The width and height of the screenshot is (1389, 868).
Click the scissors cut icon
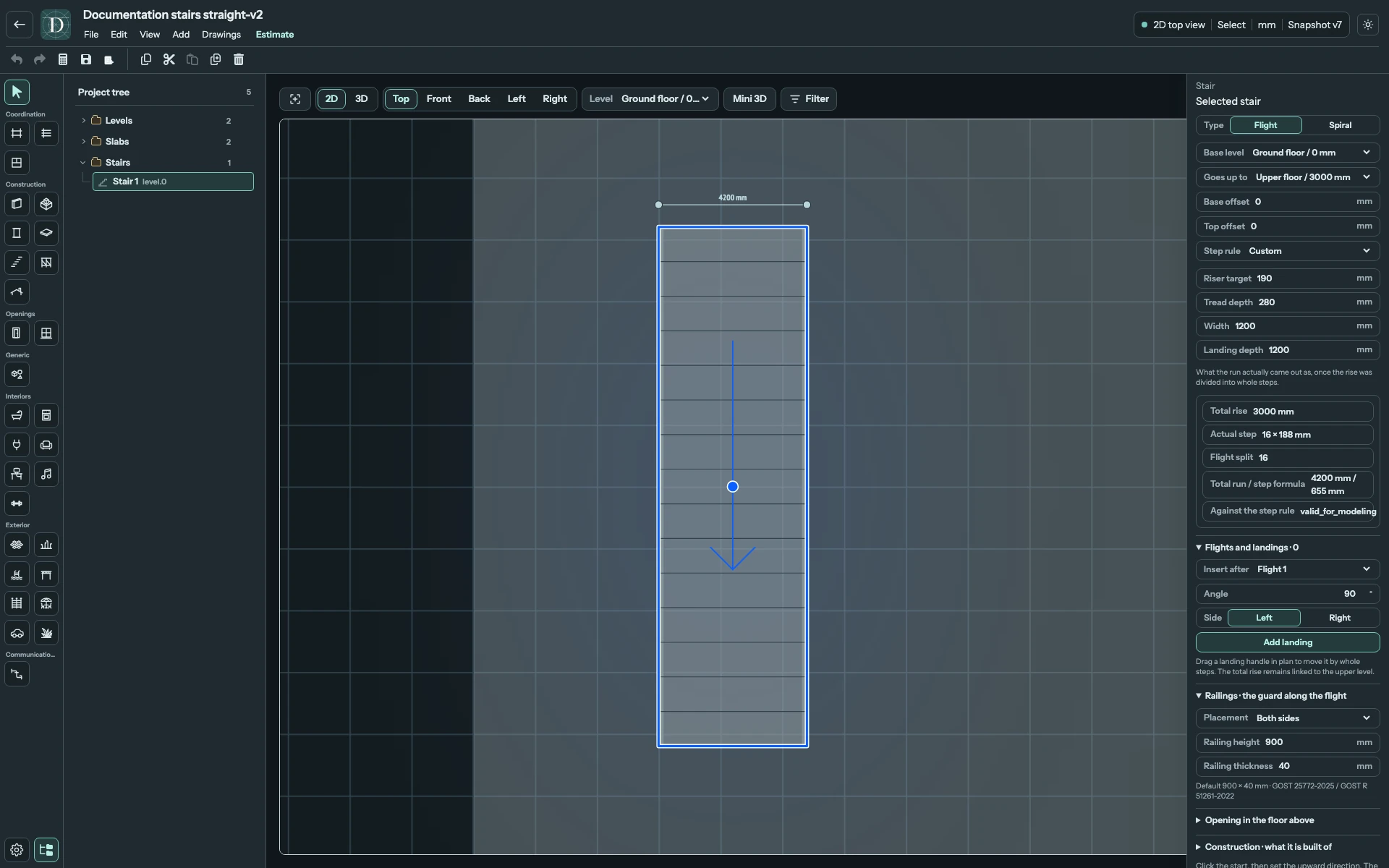click(x=169, y=59)
